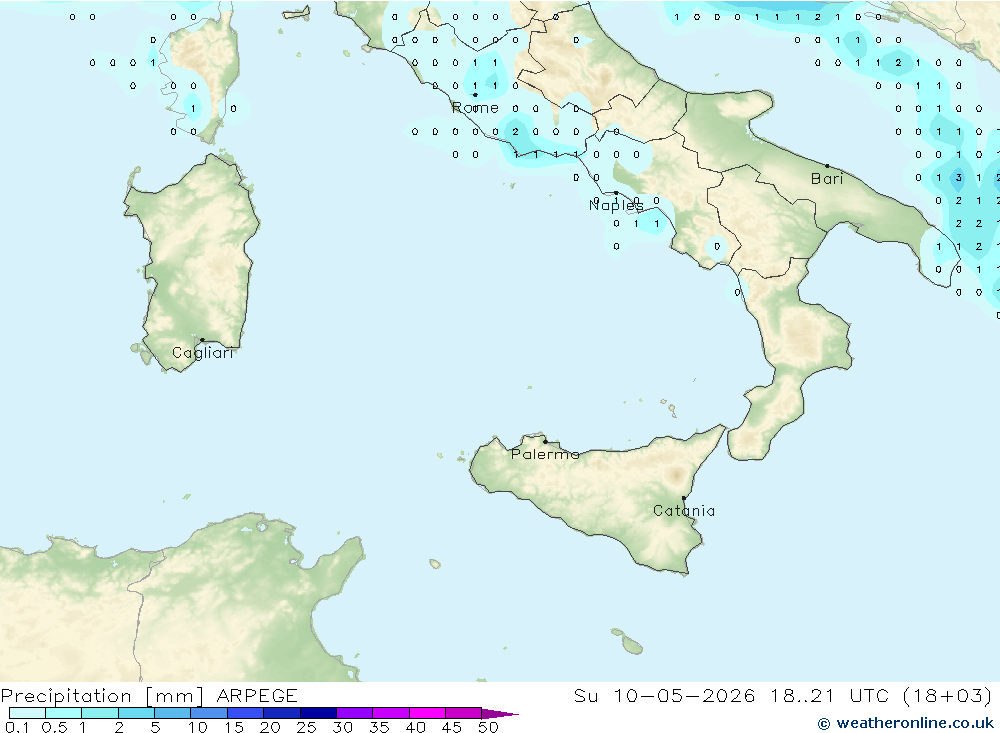Click the Cagliari city label
The width and height of the screenshot is (1000, 733).
pyautogui.click(x=203, y=353)
